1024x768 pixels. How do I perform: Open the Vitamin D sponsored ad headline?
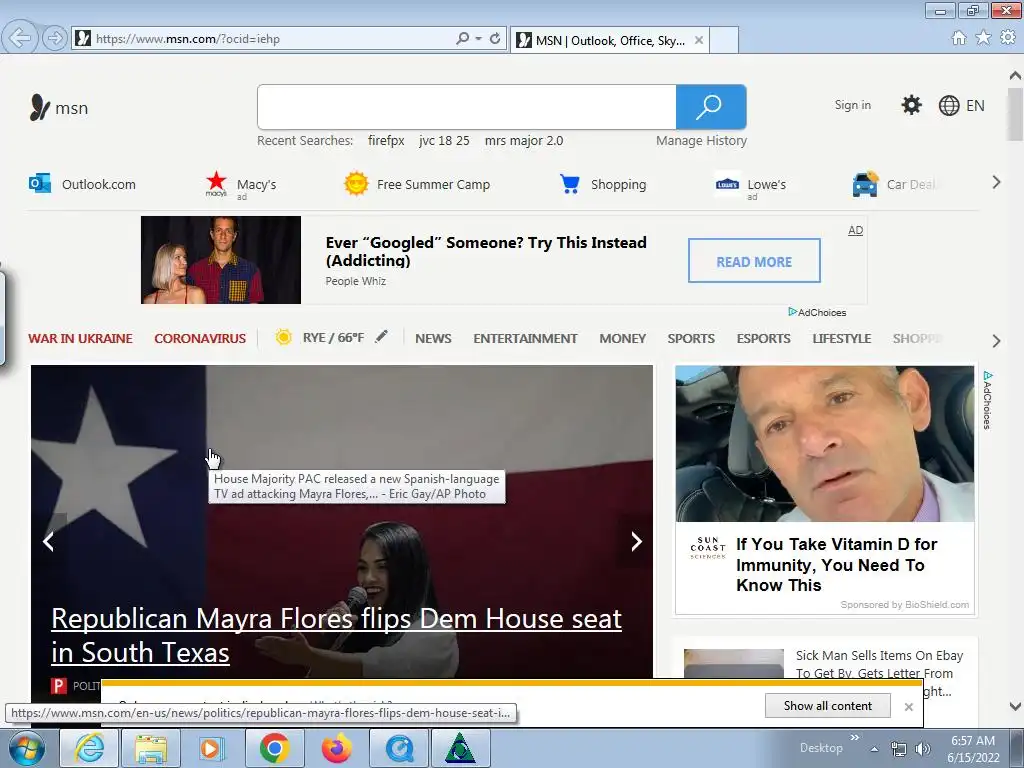tap(836, 564)
